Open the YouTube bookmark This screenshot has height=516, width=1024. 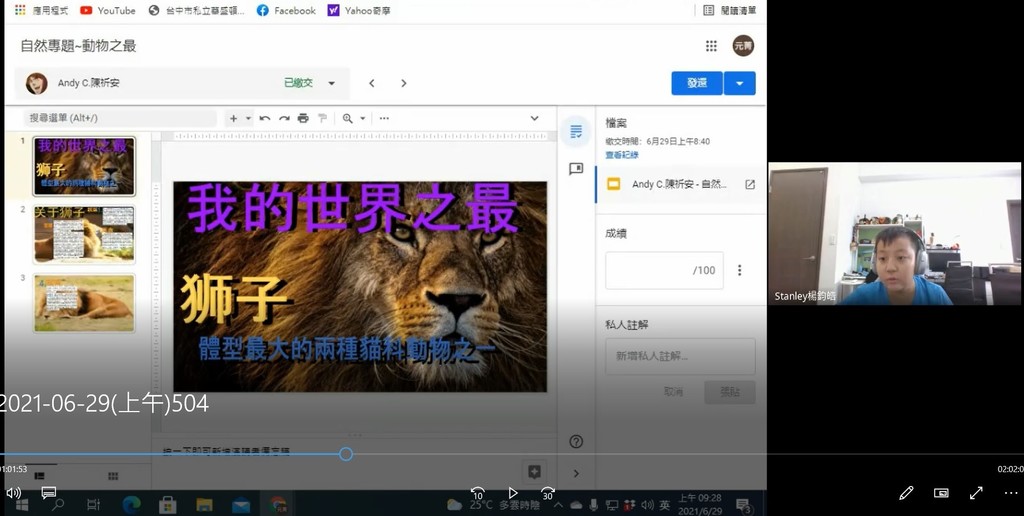(x=107, y=10)
